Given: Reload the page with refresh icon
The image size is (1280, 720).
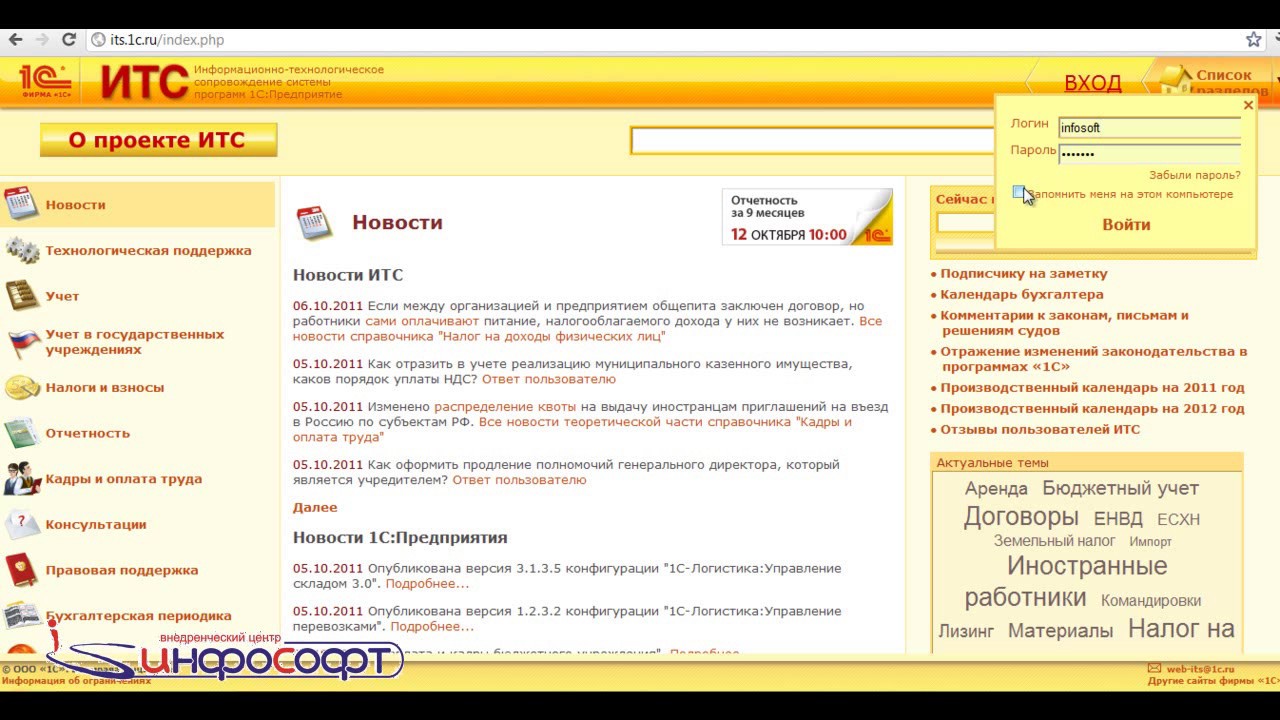Looking at the screenshot, I should pyautogui.click(x=69, y=40).
